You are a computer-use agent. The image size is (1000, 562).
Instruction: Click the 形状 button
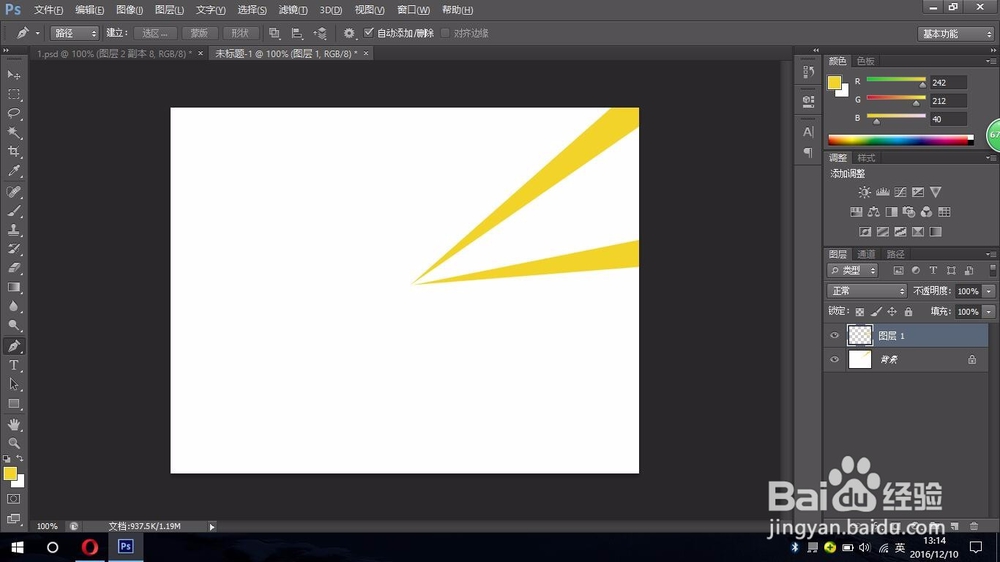pos(240,33)
